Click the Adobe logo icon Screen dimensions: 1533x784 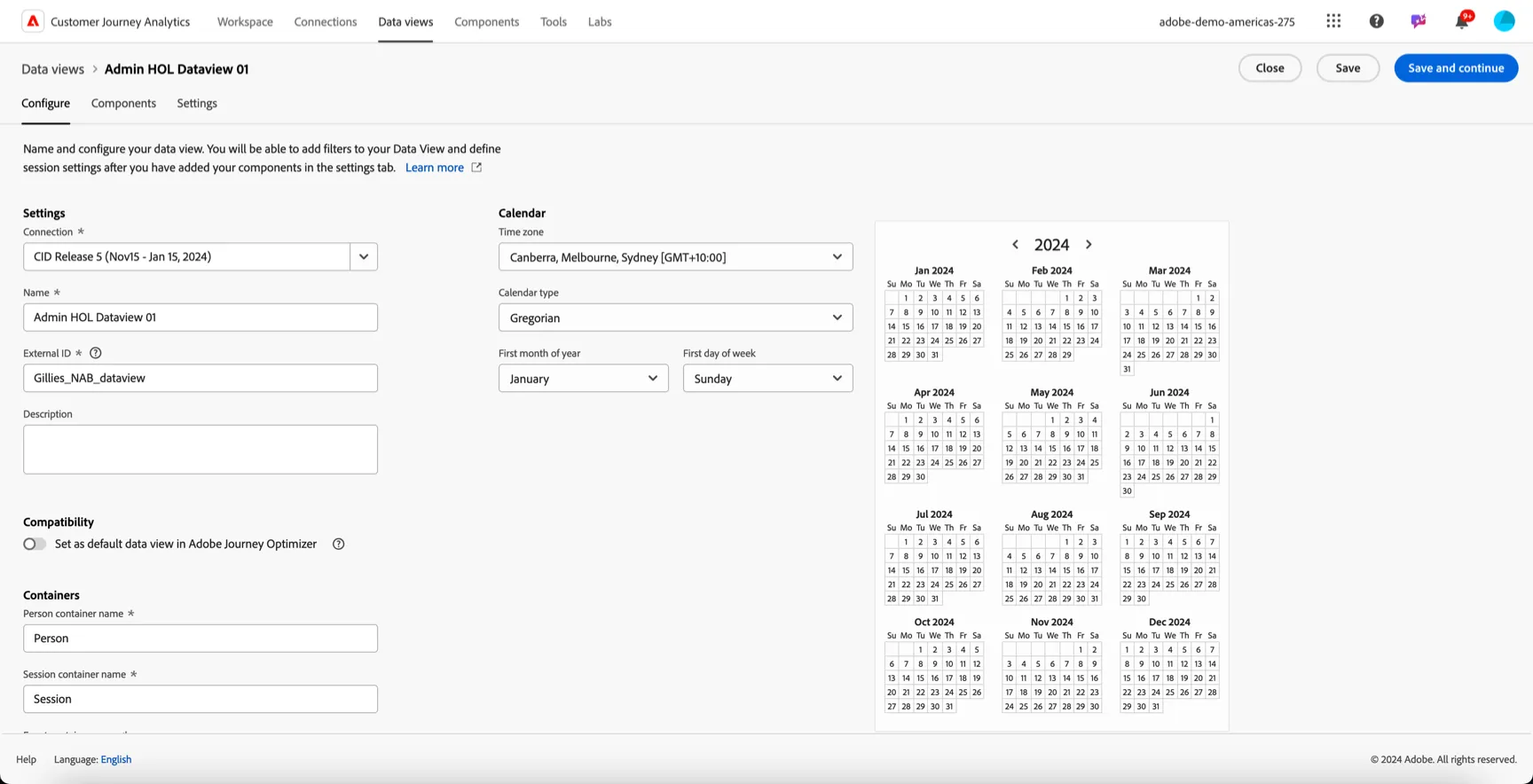point(33,21)
